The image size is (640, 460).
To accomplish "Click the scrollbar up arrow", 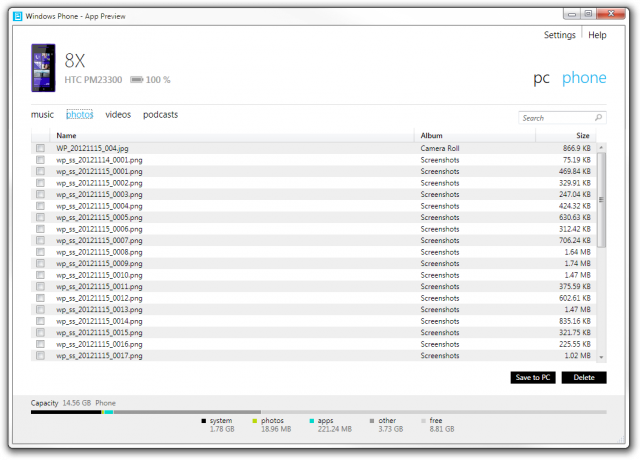I will (601, 147).
